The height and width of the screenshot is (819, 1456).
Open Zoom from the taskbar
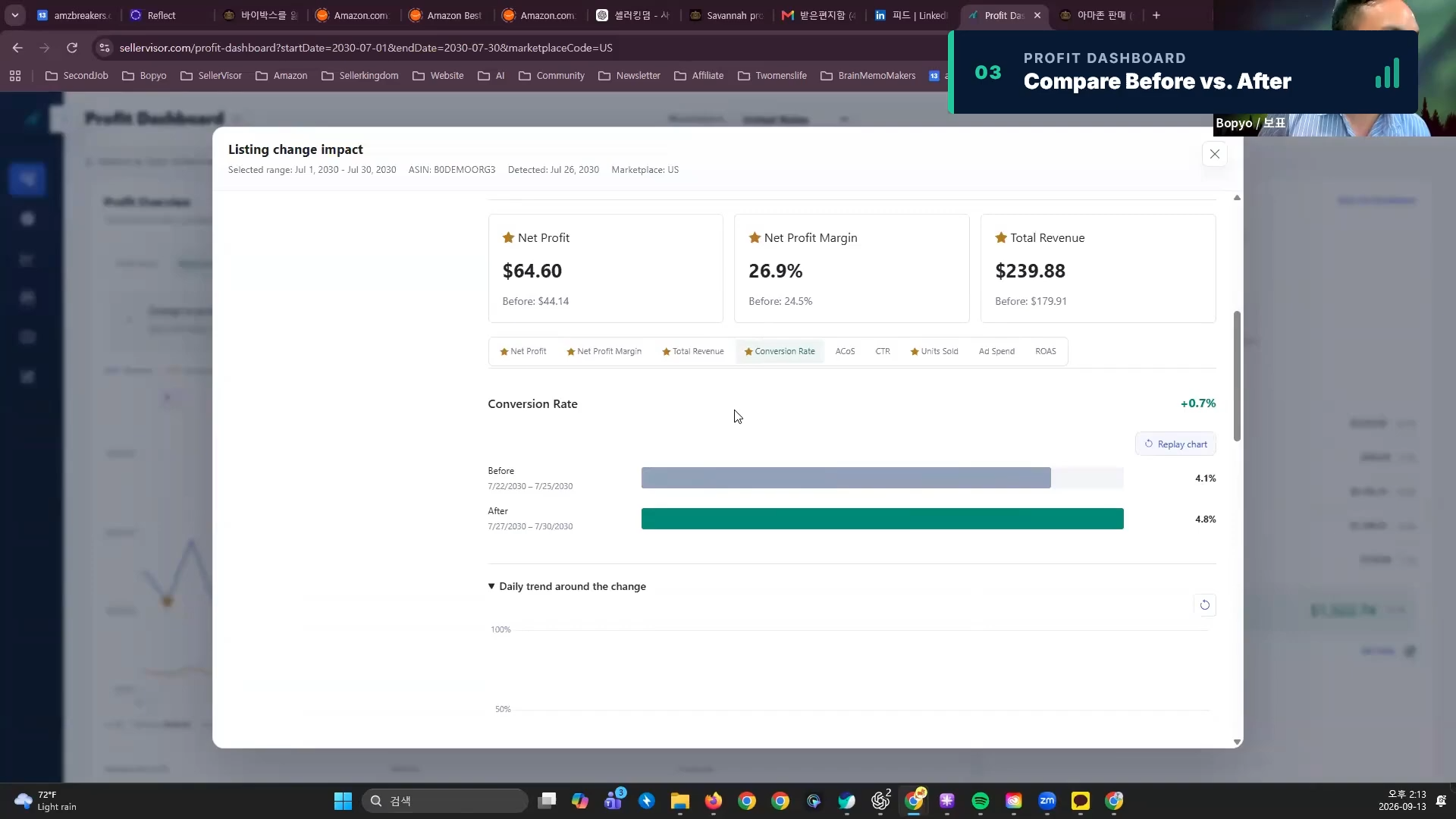[1046, 801]
